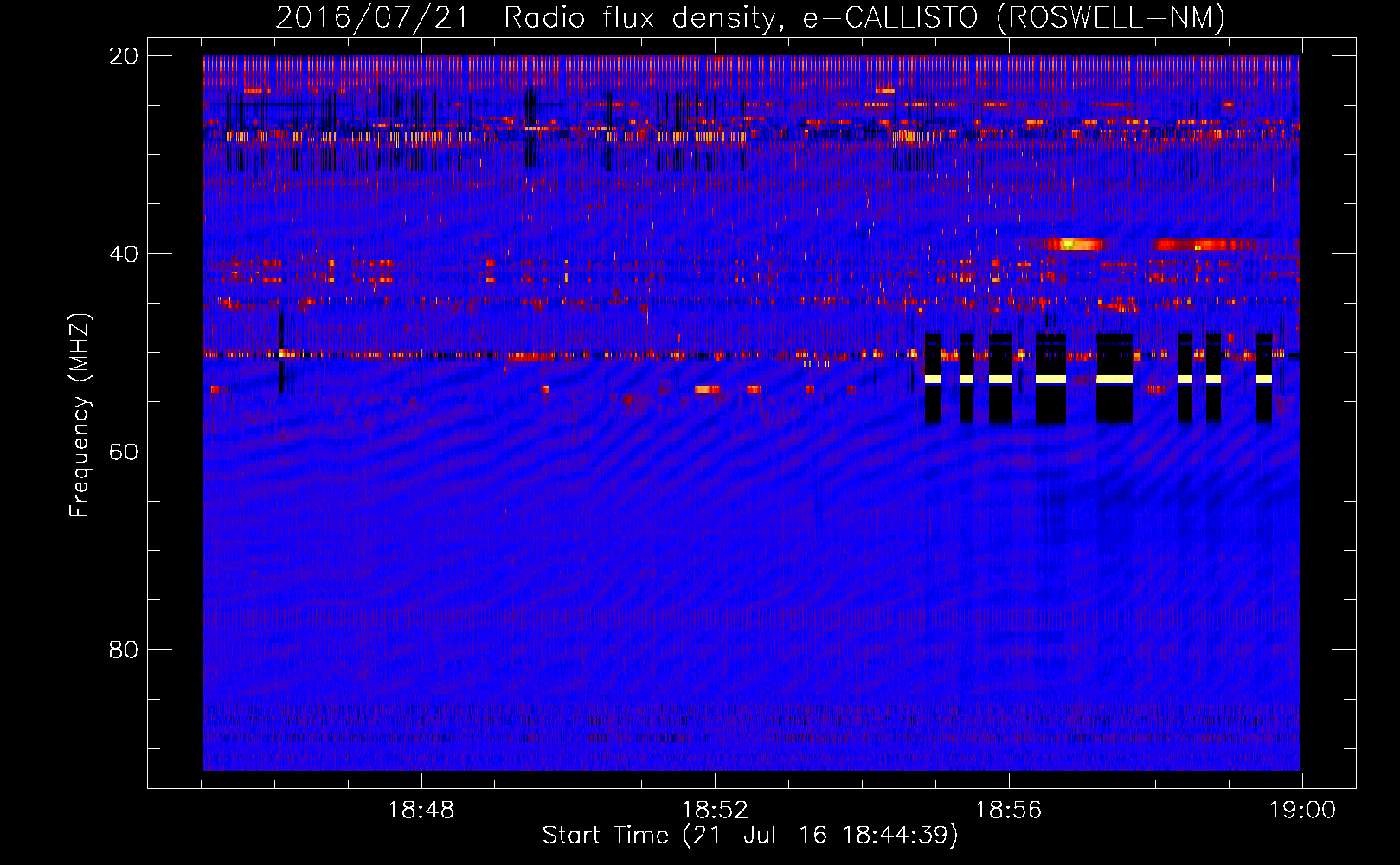The image size is (1400, 865).
Task: Click the 18:52 time tick label
Action: [715, 811]
